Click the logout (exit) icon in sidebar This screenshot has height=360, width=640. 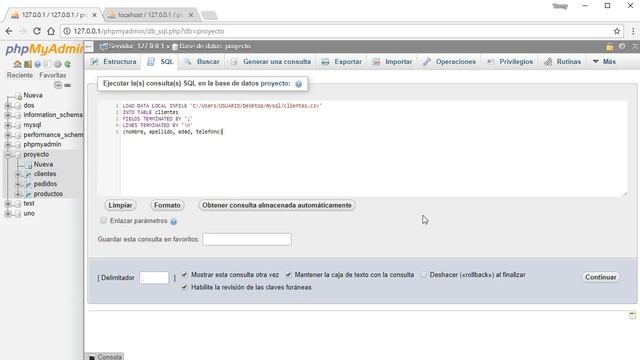27,64
